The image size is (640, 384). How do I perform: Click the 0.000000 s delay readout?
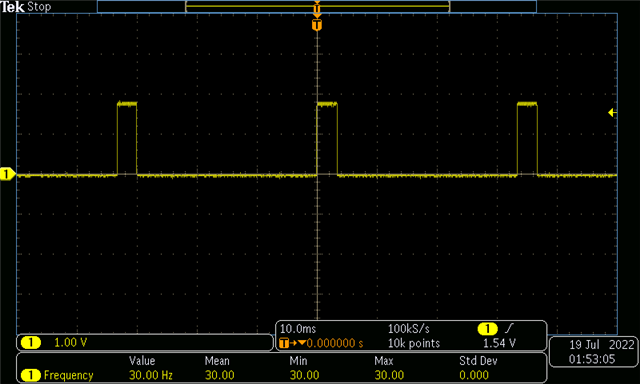(335, 343)
